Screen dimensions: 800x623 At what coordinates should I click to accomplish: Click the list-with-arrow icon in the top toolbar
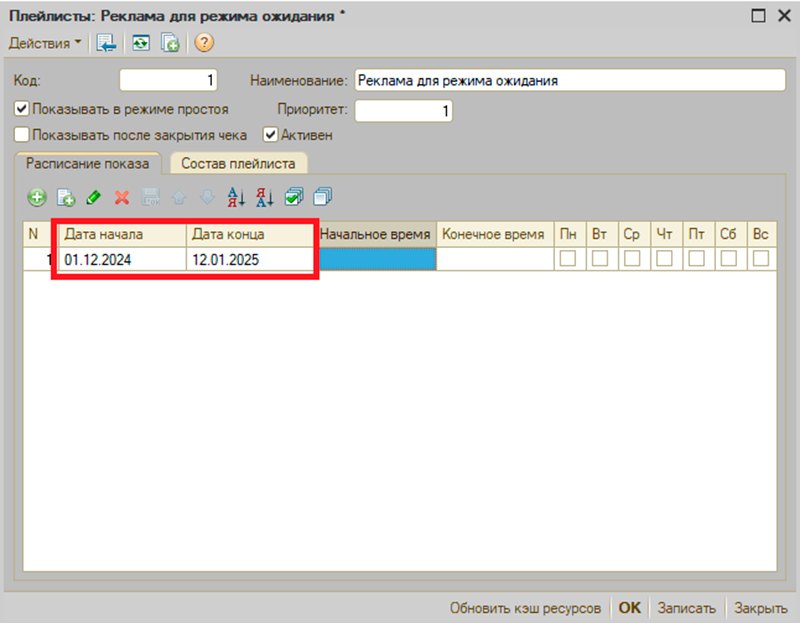tap(106, 43)
